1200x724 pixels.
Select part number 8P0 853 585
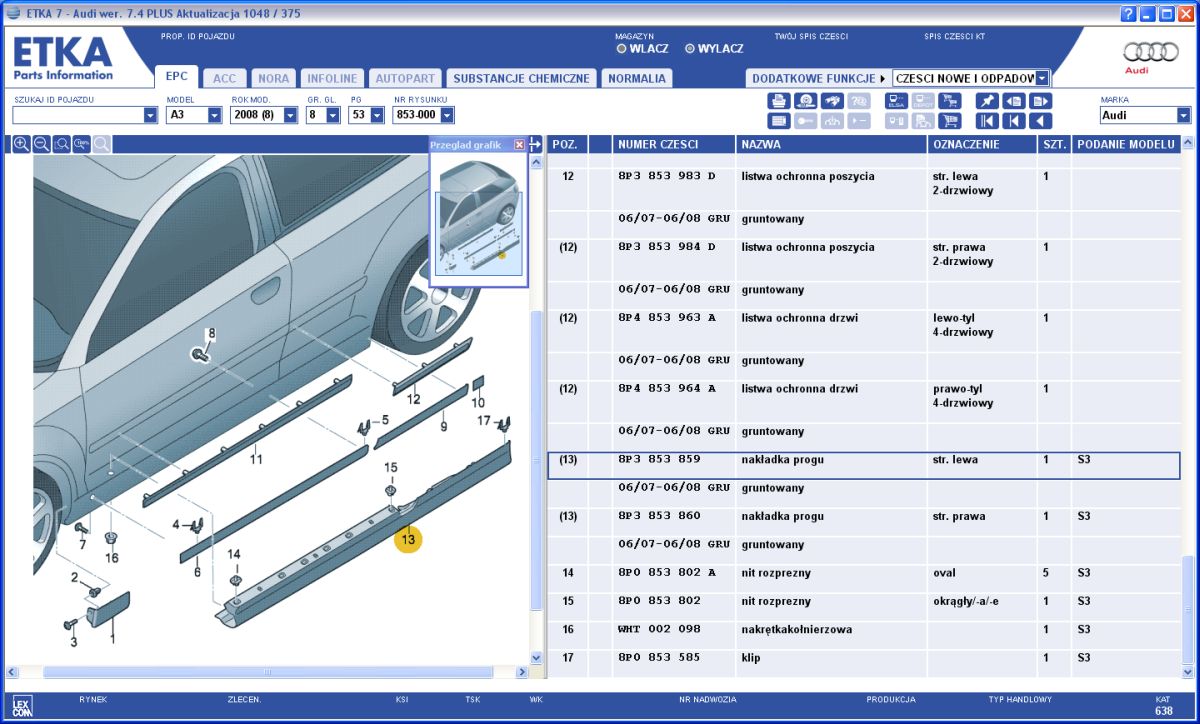pos(659,657)
